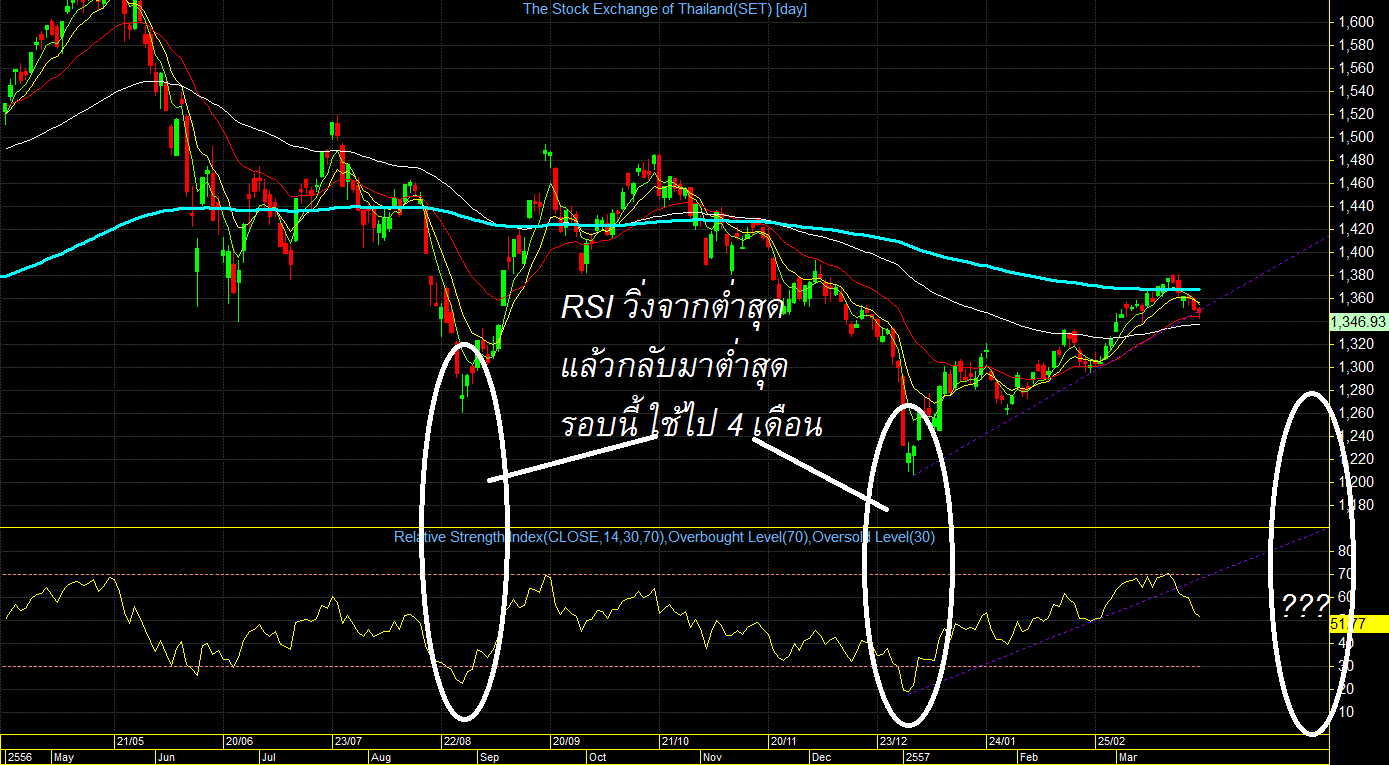Click the 1,580 price axis label
This screenshot has width=1389, height=765.
pos(1354,45)
